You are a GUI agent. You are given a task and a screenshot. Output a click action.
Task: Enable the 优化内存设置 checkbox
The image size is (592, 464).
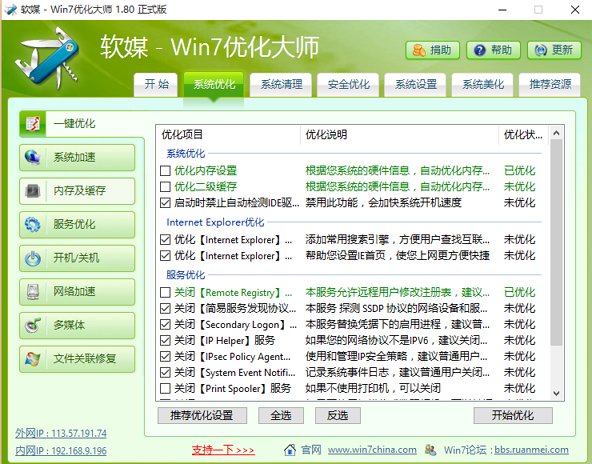click(165, 171)
